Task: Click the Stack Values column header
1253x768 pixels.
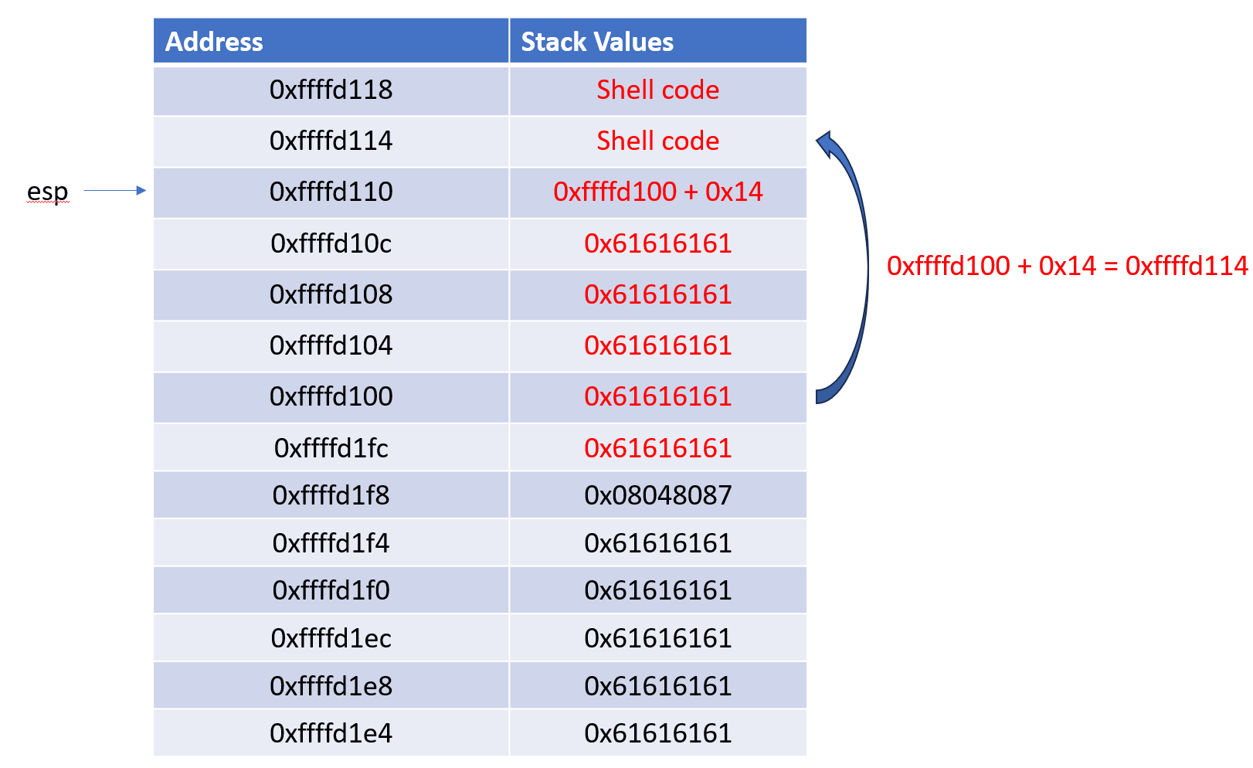Action: 597,42
